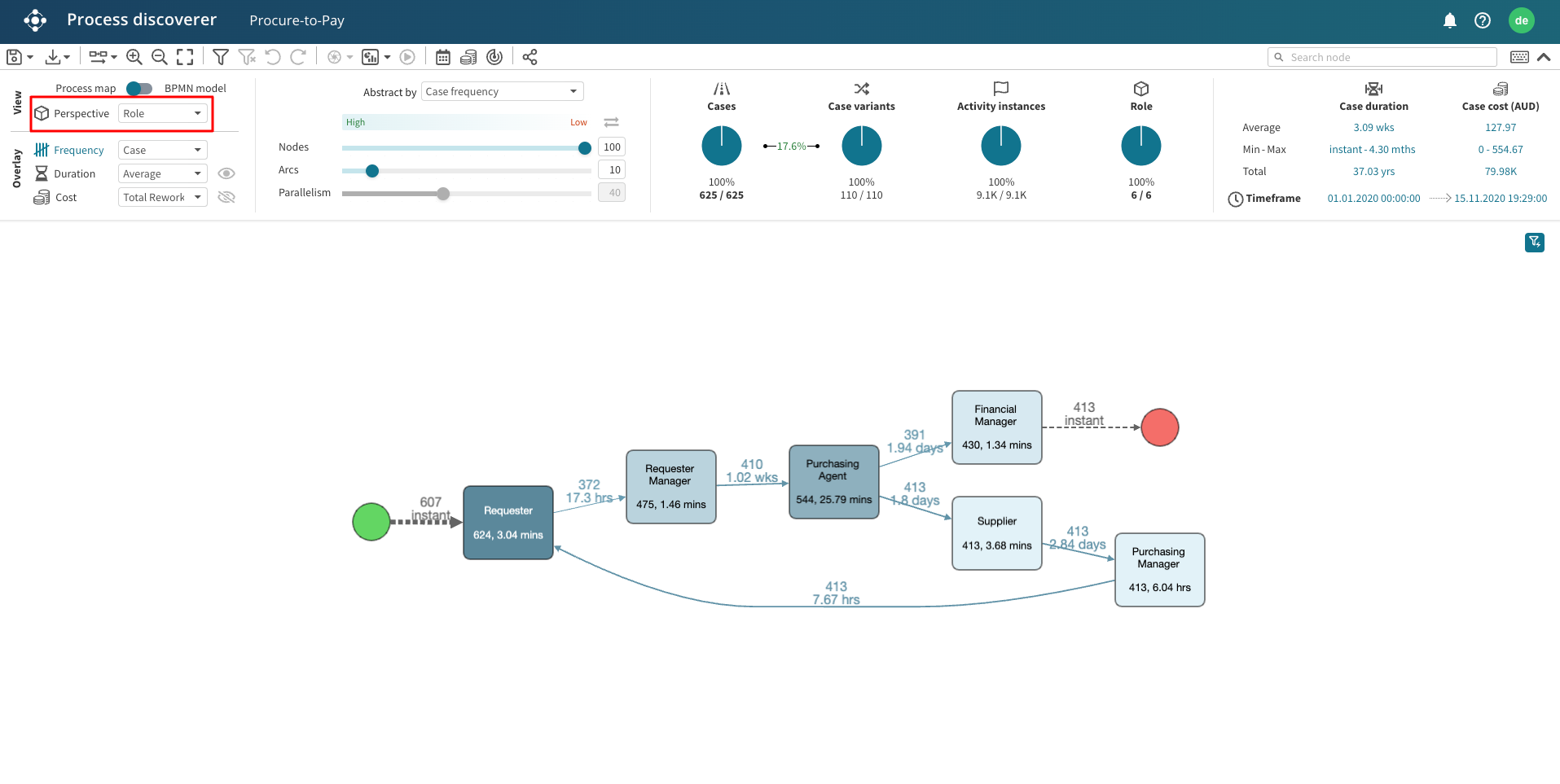The width and height of the screenshot is (1560, 784).
Task: Click the zoom out magnifier icon
Action: (x=160, y=57)
